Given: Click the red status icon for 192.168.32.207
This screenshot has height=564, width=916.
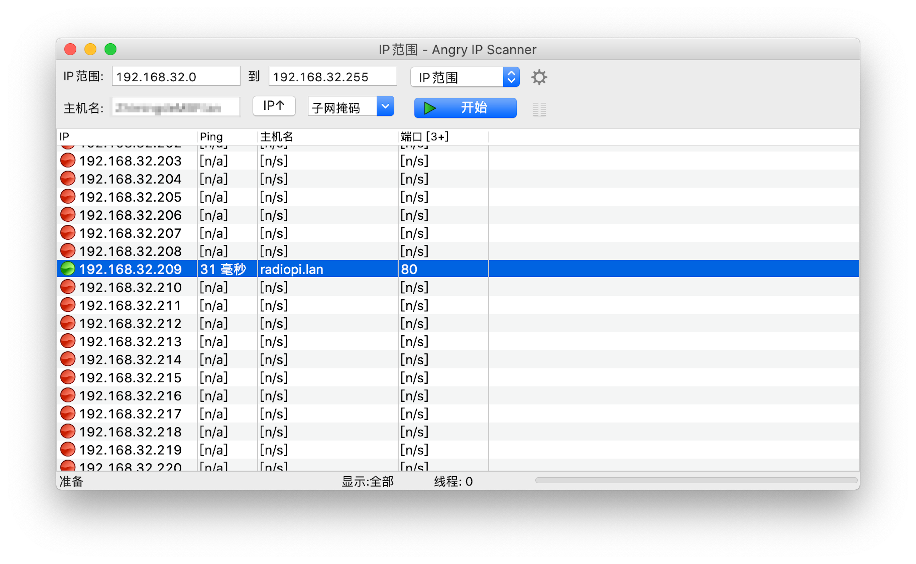Looking at the screenshot, I should pyautogui.click(x=68, y=233).
